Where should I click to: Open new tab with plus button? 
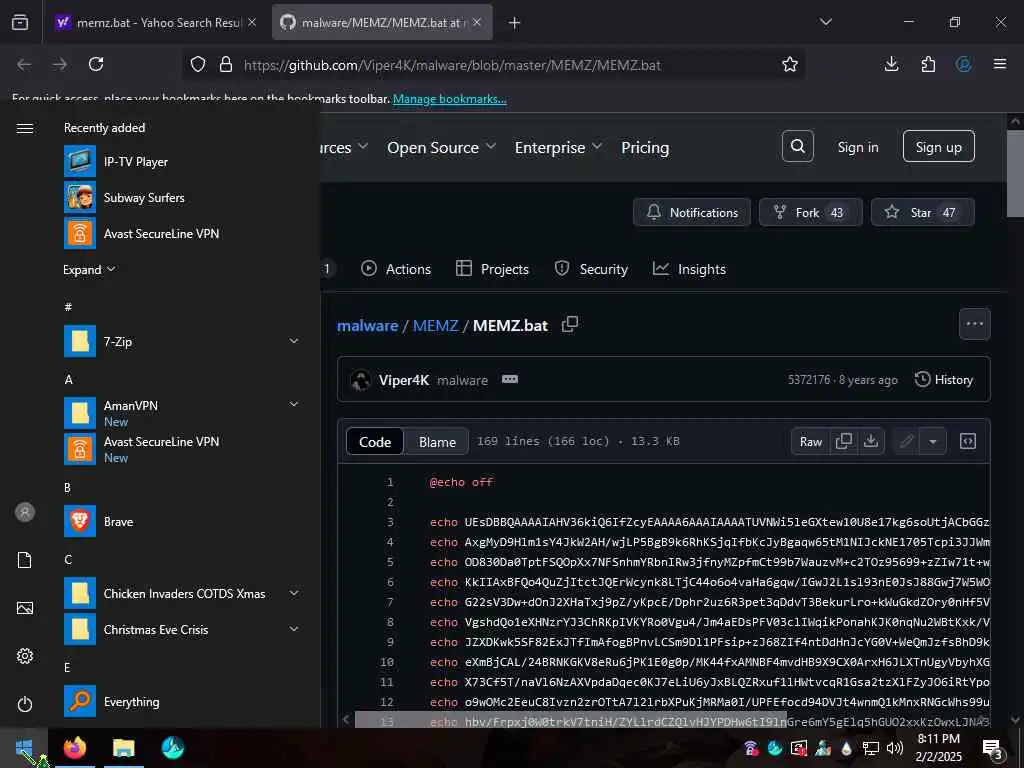[x=514, y=22]
